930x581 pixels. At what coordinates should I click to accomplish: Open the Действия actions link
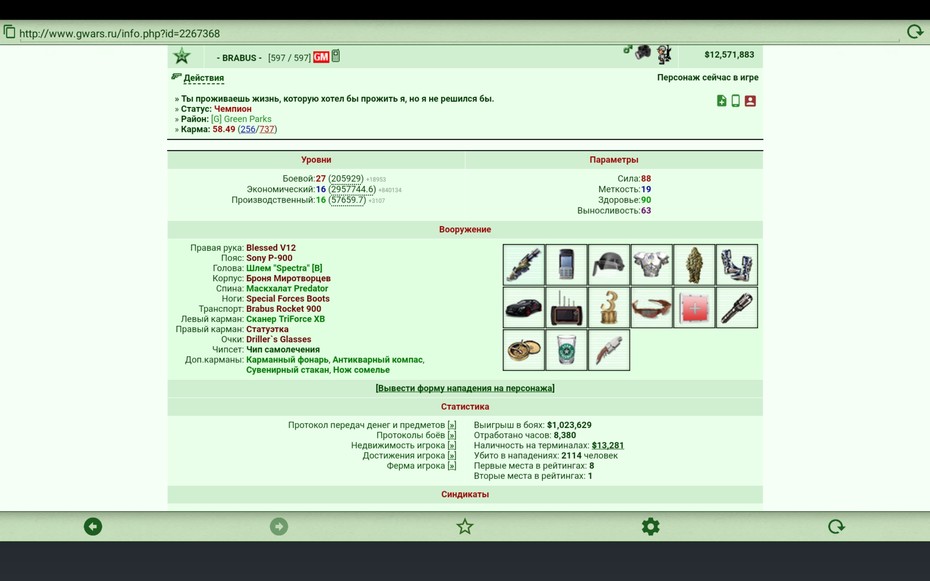click(203, 78)
